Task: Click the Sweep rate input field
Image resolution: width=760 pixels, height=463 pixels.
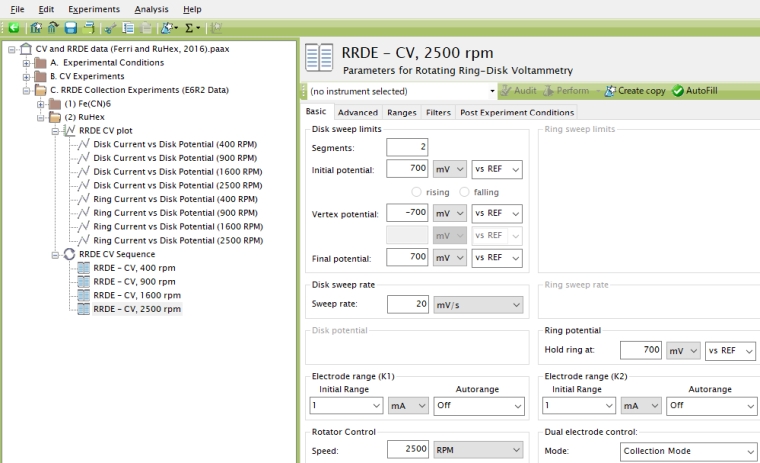Action: coord(407,304)
